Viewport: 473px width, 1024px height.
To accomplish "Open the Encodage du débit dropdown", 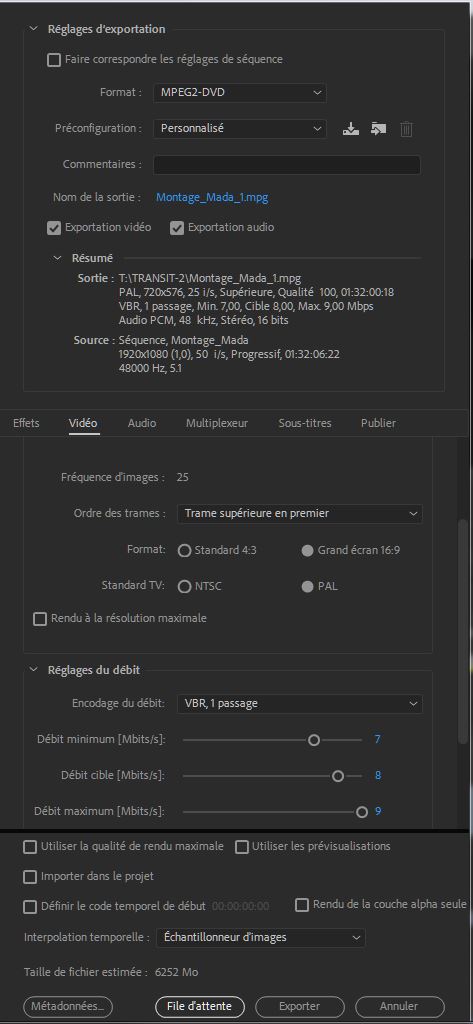I will coord(300,704).
